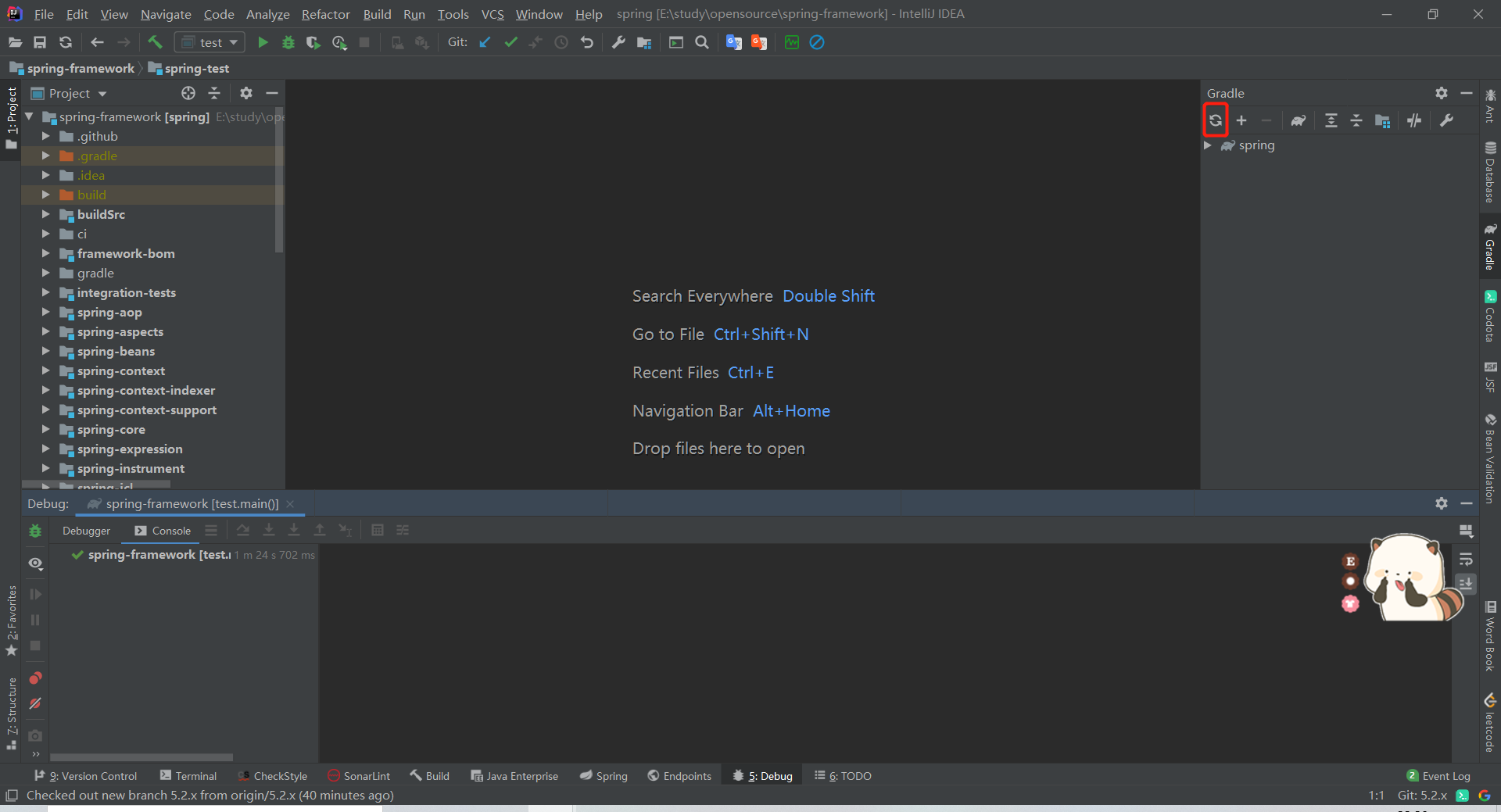The height and width of the screenshot is (812, 1501).
Task: Select spring-test breadcrumb in navigation bar
Action: pos(189,69)
